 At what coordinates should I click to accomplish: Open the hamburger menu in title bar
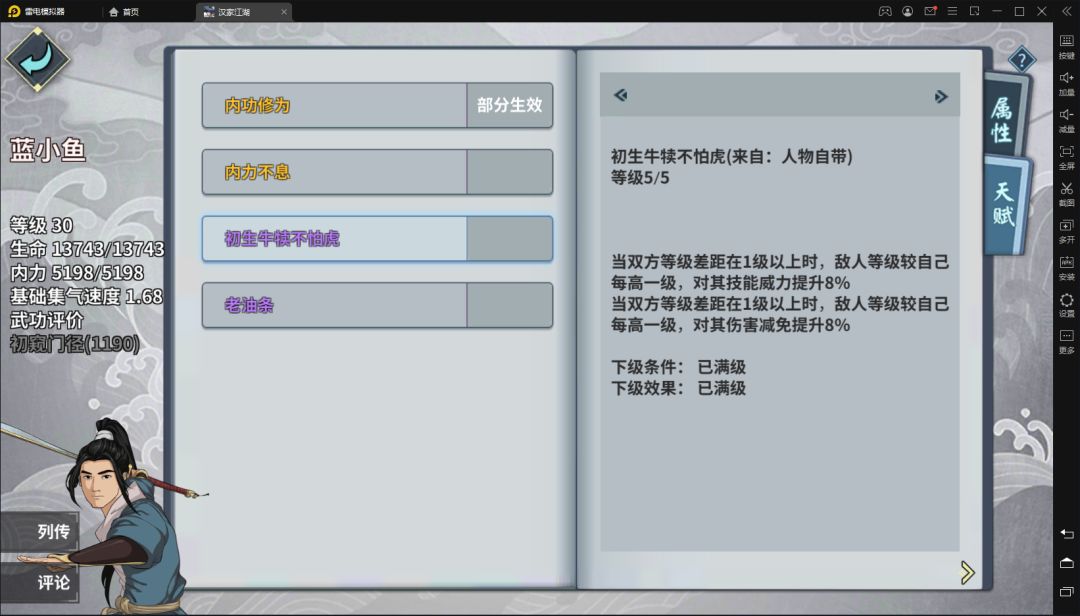click(953, 11)
